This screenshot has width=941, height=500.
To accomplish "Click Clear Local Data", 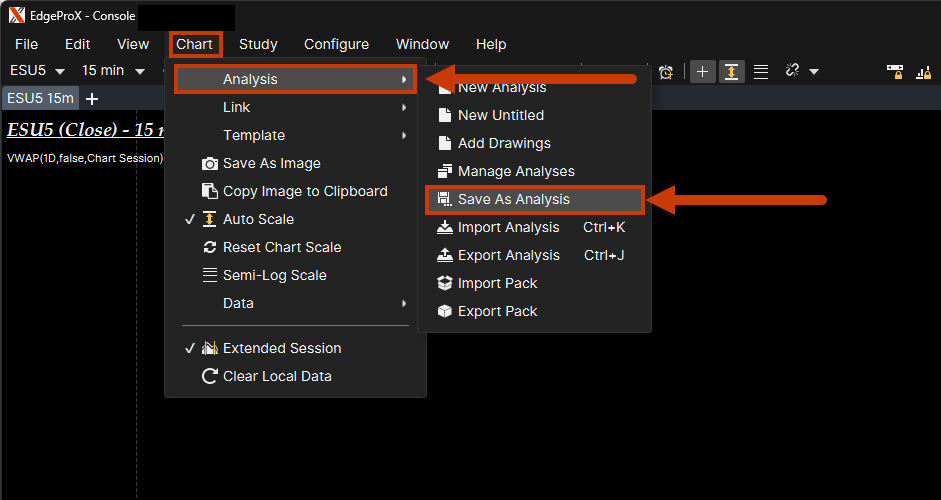I will click(x=277, y=376).
